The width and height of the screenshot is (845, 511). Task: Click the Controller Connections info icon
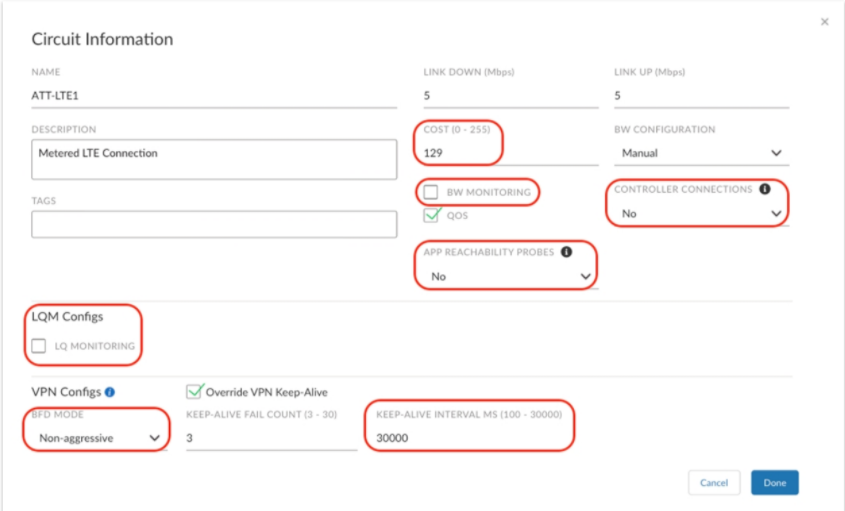pyautogui.click(x=765, y=189)
